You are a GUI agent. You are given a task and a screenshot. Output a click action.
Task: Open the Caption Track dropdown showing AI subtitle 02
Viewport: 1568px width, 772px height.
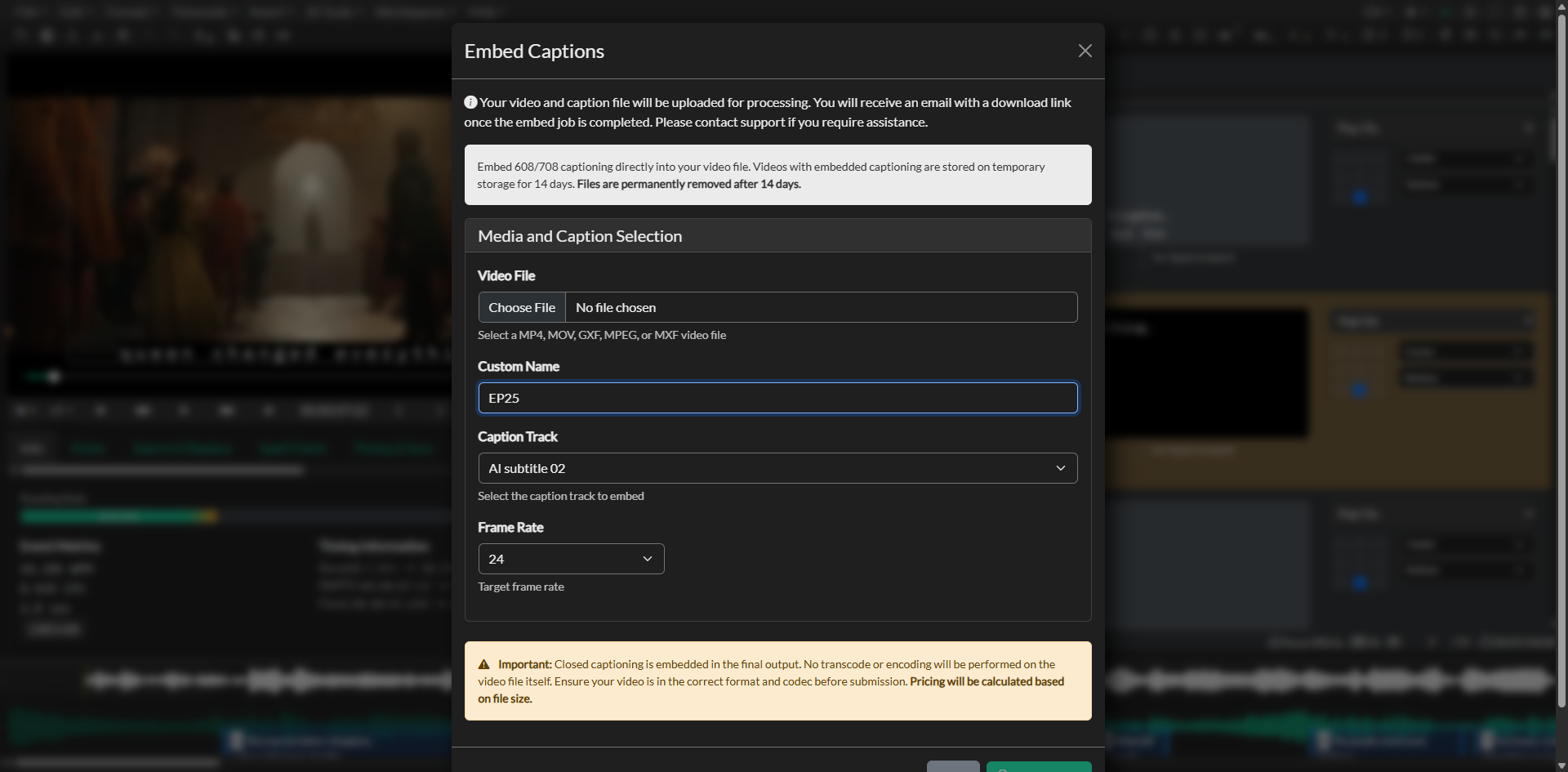[777, 468]
